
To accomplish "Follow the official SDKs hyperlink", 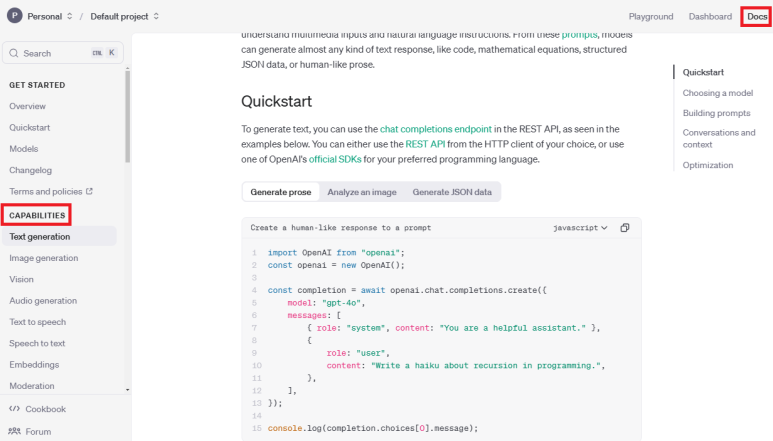I will point(335,159).
